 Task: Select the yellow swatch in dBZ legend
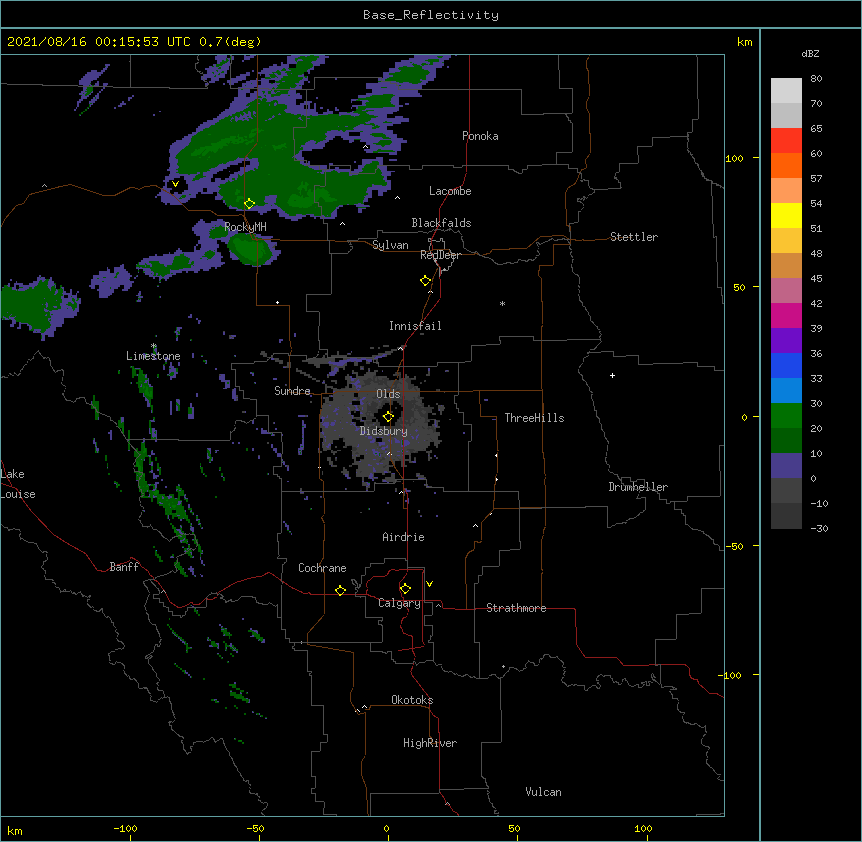(x=786, y=215)
